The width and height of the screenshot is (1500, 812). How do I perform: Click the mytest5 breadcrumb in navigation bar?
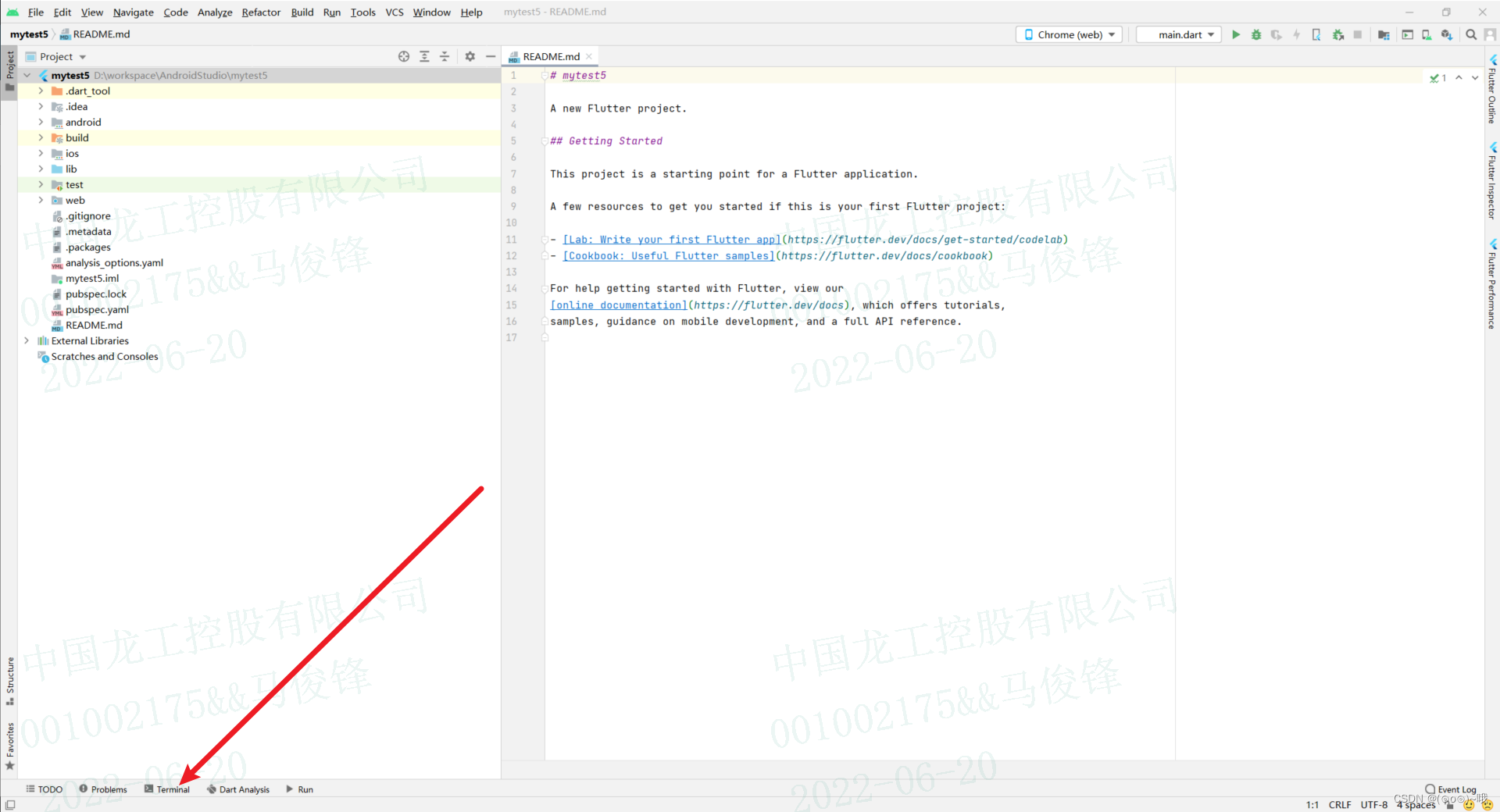29,34
